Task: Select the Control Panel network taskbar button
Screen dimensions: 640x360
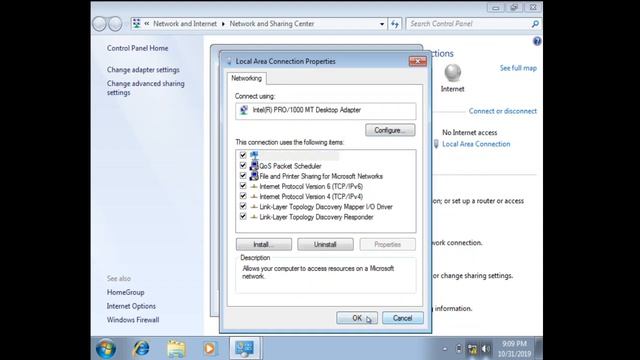Action: tap(244, 349)
